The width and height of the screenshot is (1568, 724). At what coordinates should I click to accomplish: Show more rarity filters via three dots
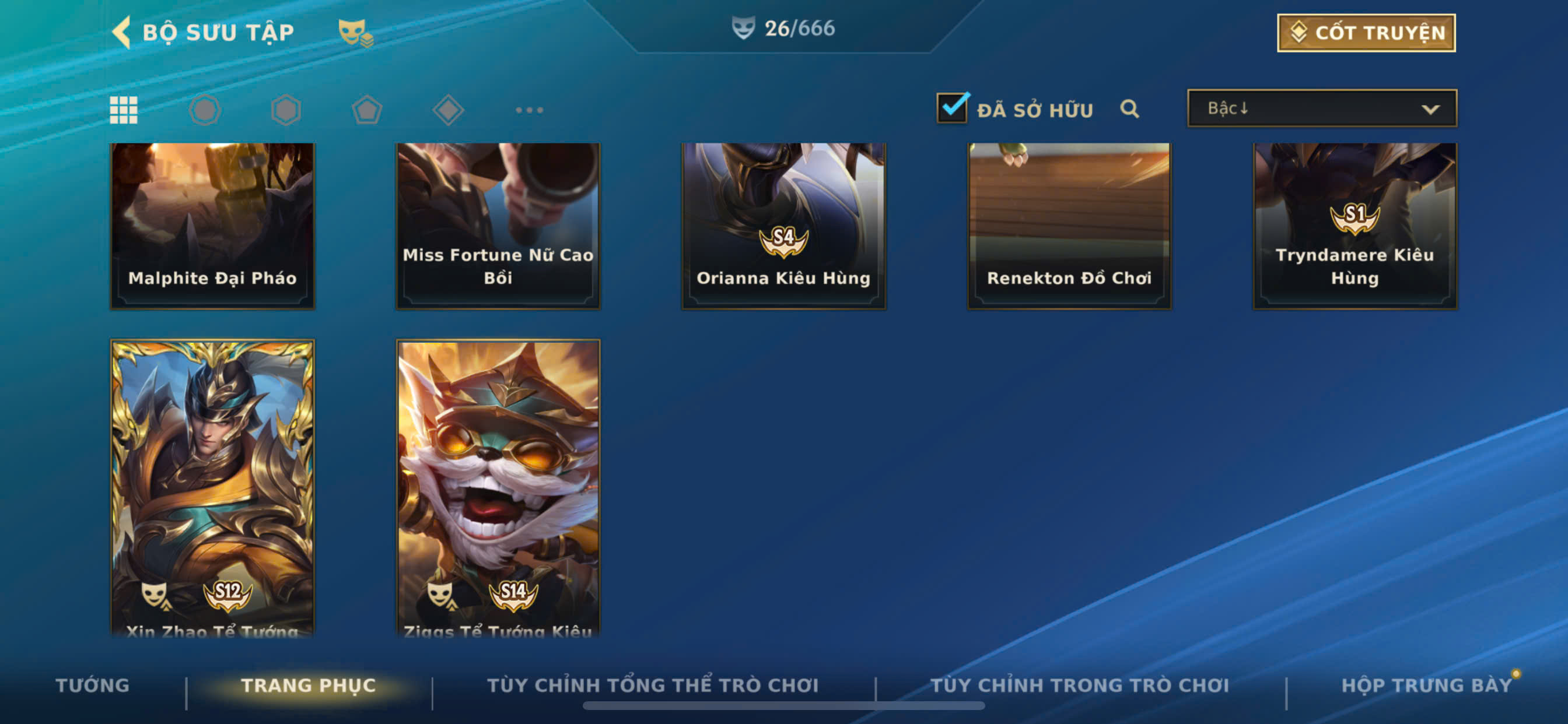(529, 110)
